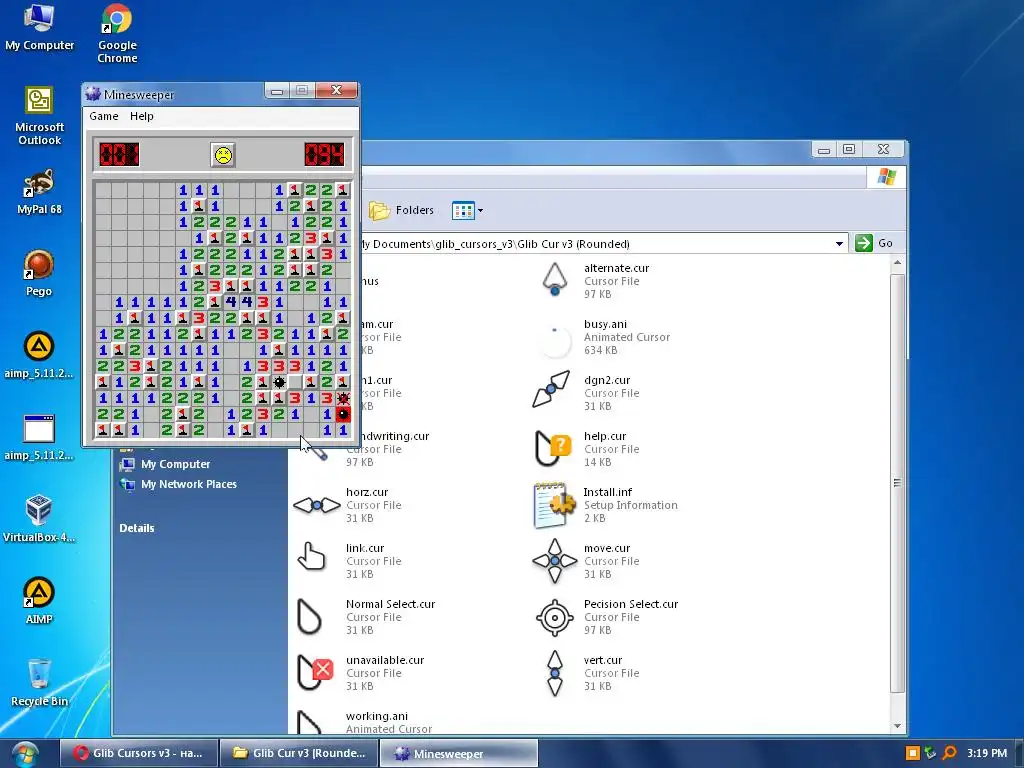Select the alternate.cur file name text
The width and height of the screenshot is (1024, 768).
(616, 268)
